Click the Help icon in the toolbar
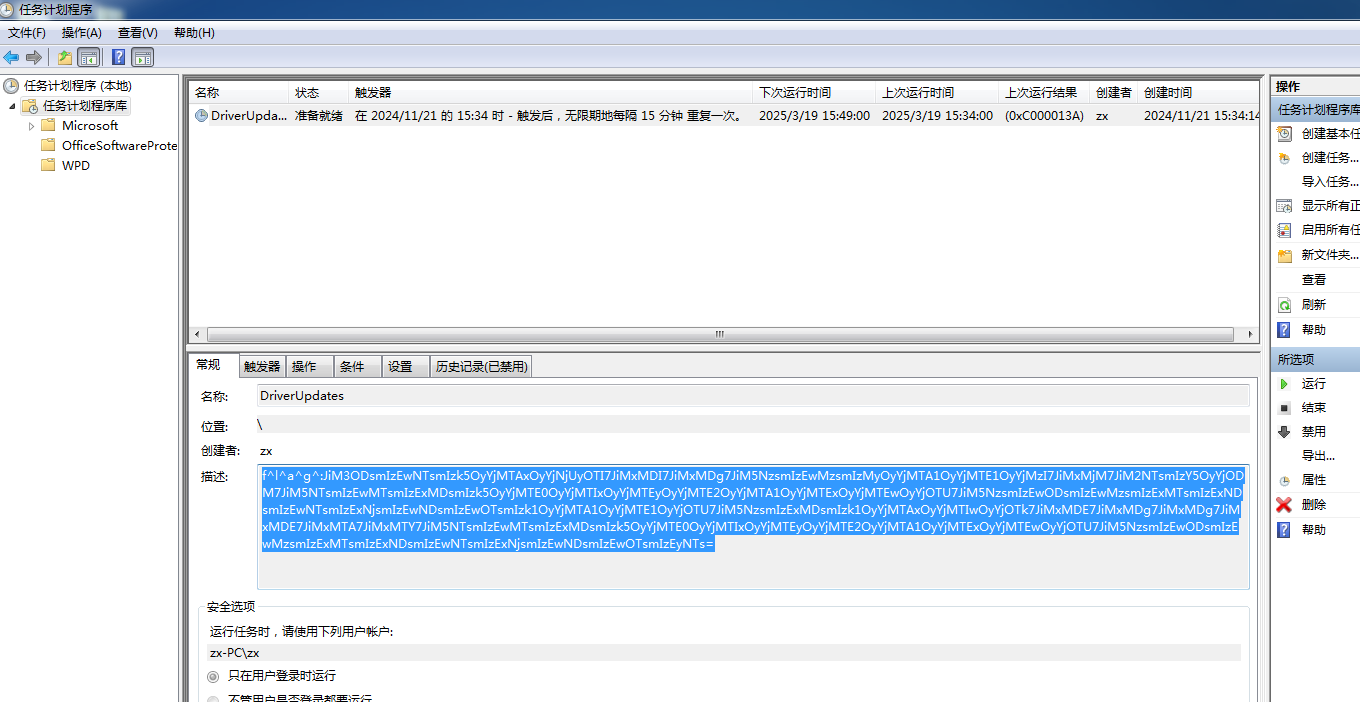The height and width of the screenshot is (702, 1360). click(x=118, y=57)
